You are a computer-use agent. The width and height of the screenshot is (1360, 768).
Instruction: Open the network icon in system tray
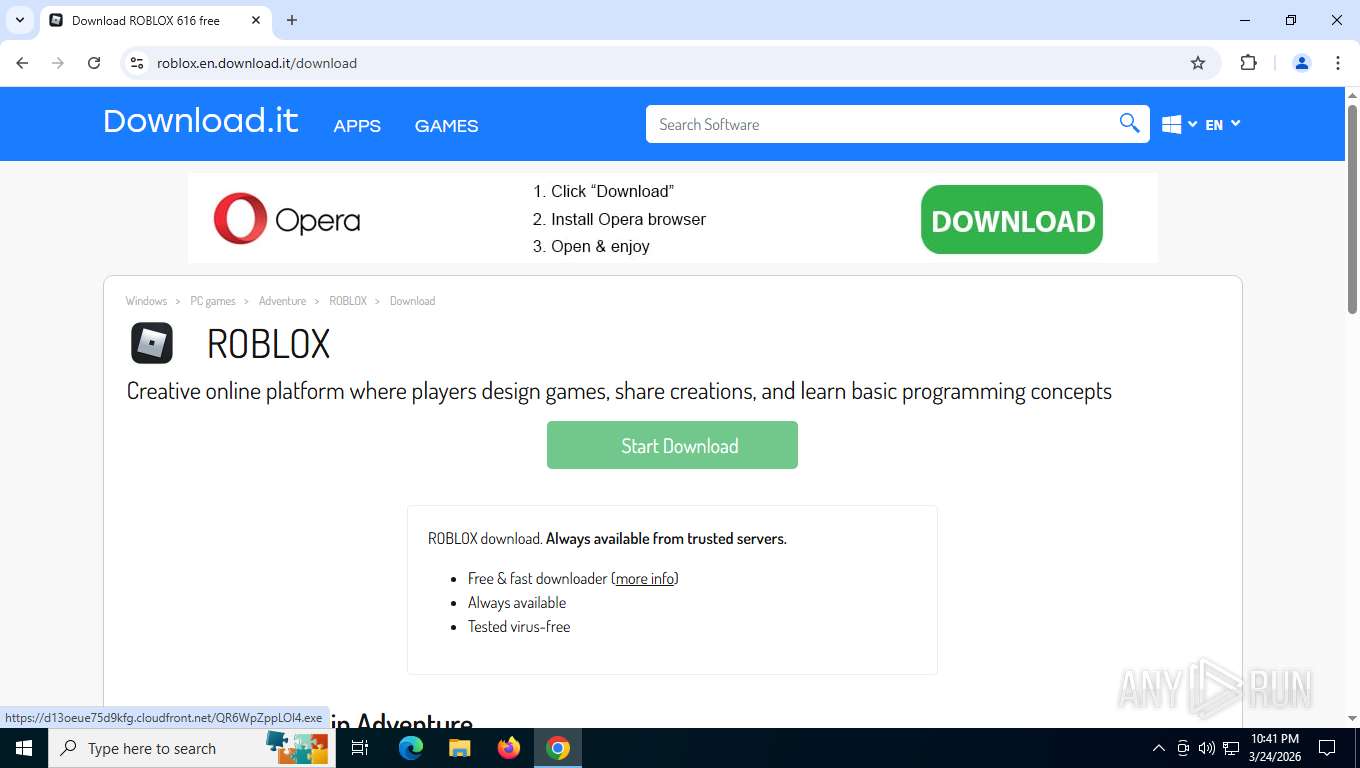1231,748
